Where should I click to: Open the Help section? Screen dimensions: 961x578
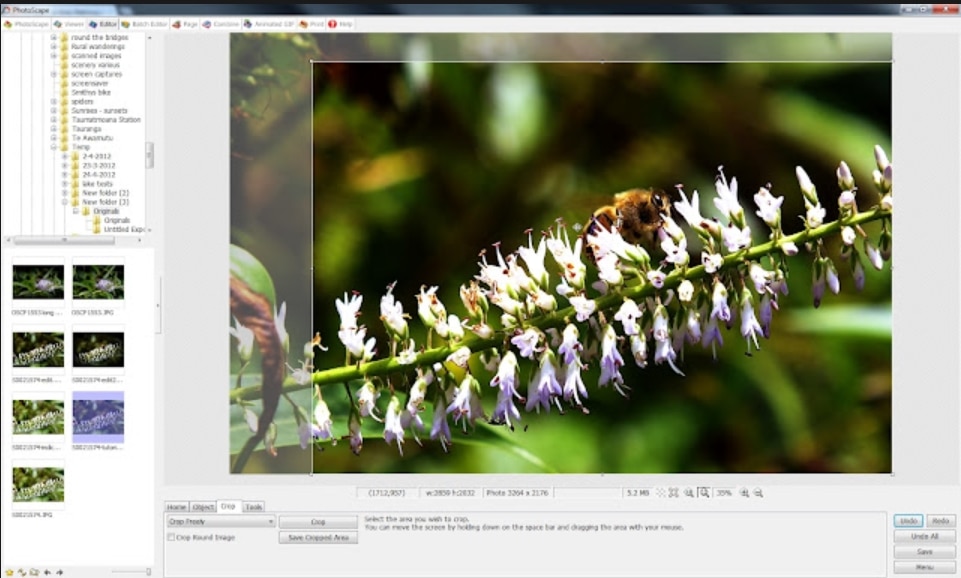(340, 24)
